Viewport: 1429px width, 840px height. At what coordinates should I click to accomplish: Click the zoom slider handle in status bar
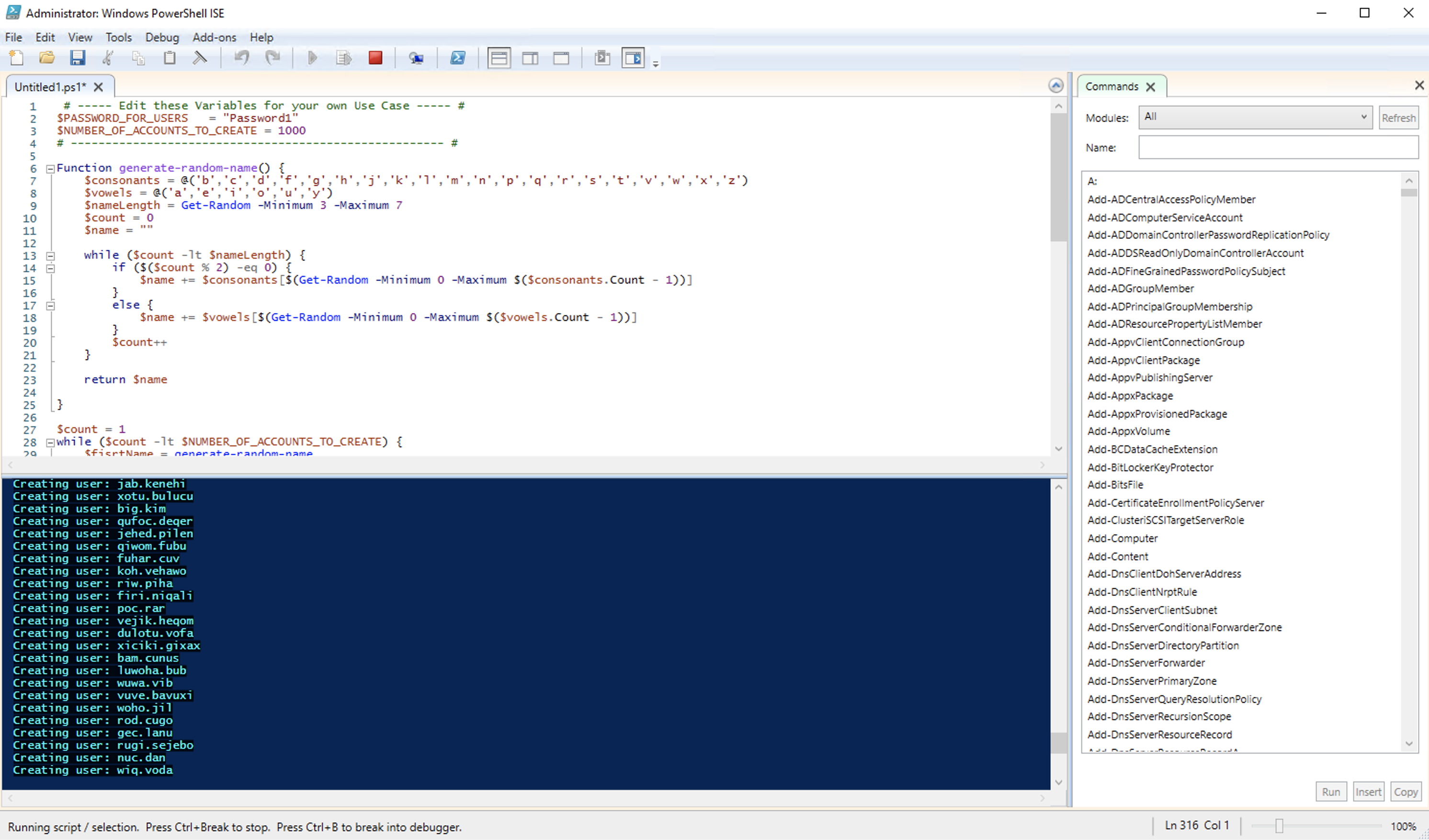pyautogui.click(x=1279, y=827)
